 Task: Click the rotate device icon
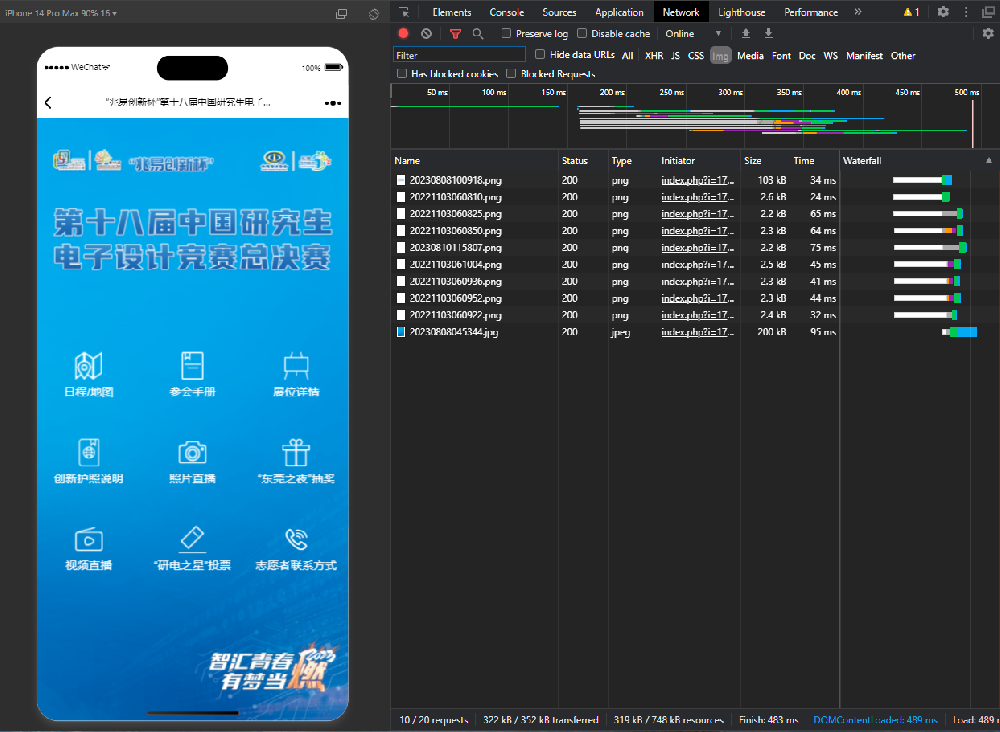click(374, 13)
